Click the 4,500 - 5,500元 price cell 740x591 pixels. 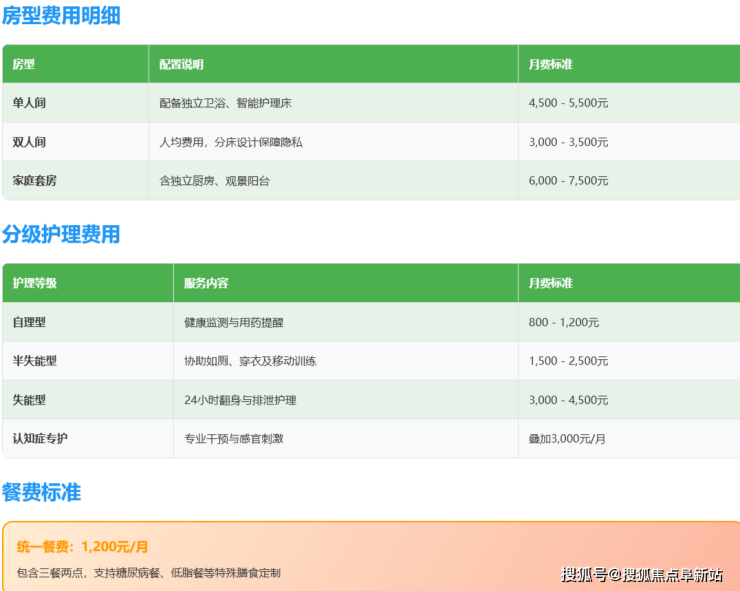coord(568,103)
